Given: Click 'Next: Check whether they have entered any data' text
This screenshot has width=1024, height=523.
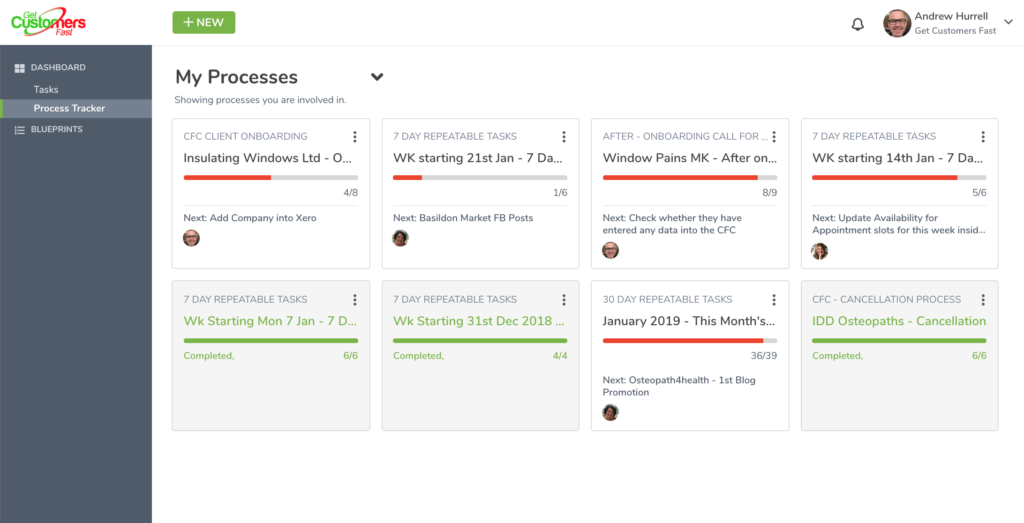Looking at the screenshot, I should click(672, 223).
